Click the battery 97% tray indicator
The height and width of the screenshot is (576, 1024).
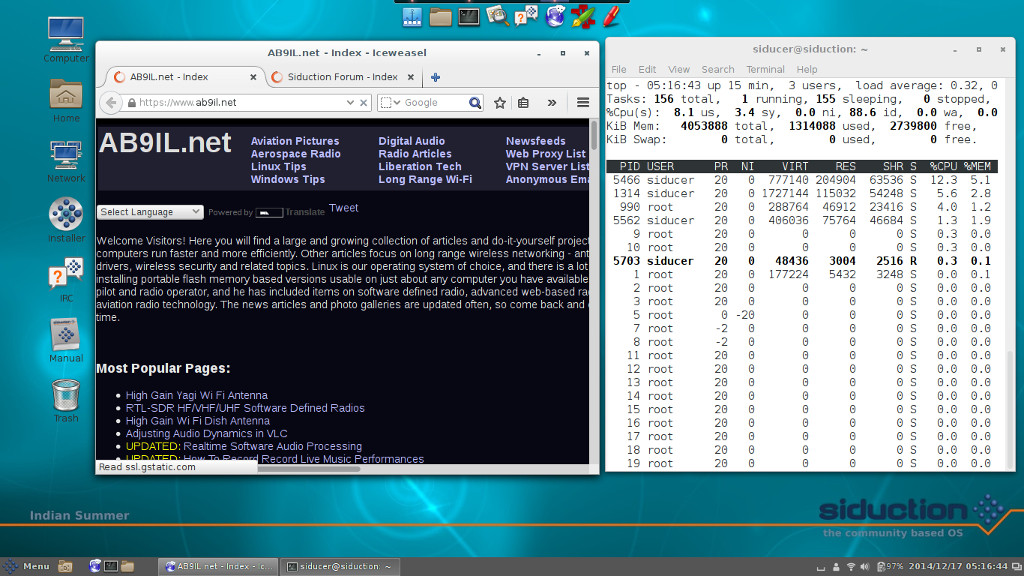889,567
